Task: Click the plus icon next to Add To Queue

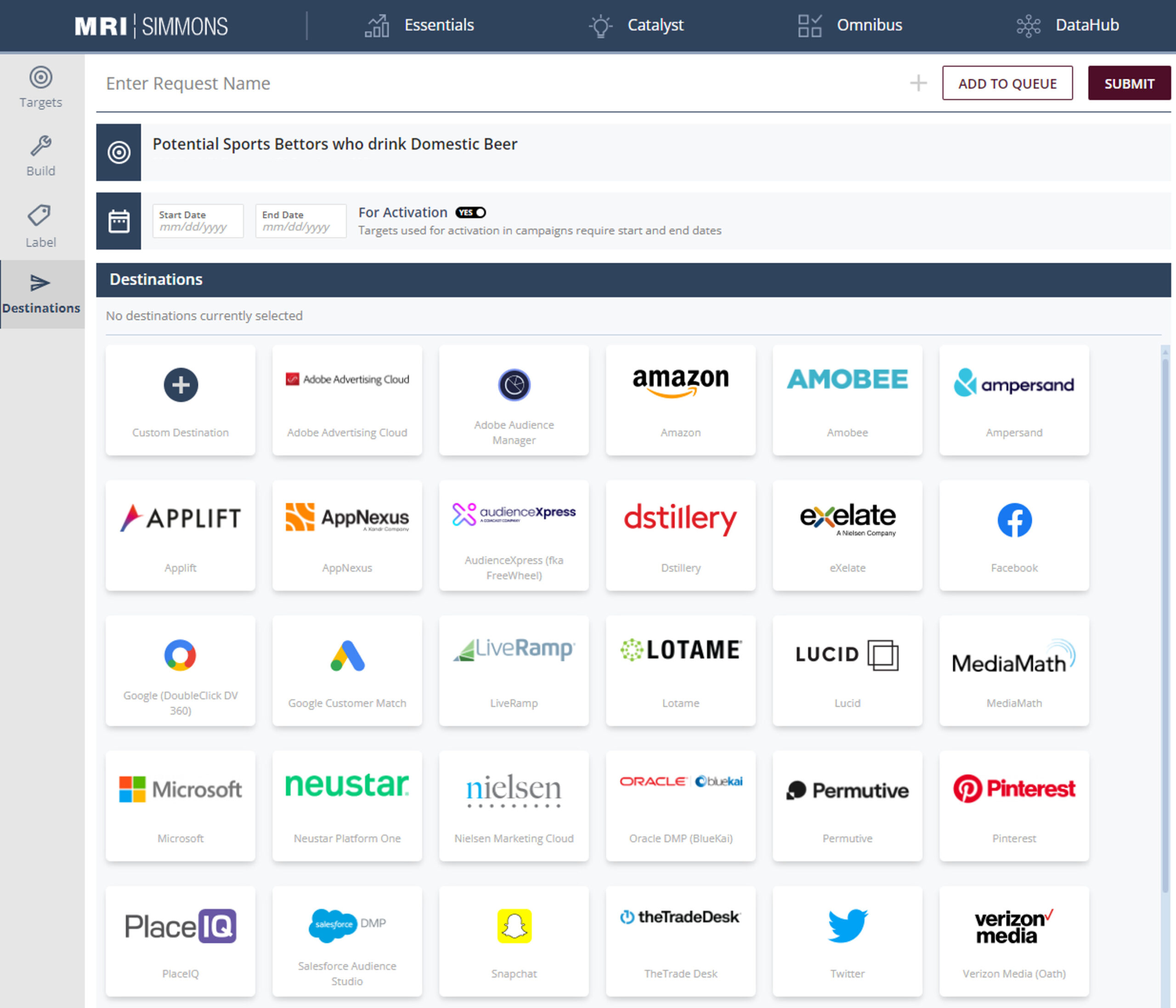Action: tap(918, 84)
